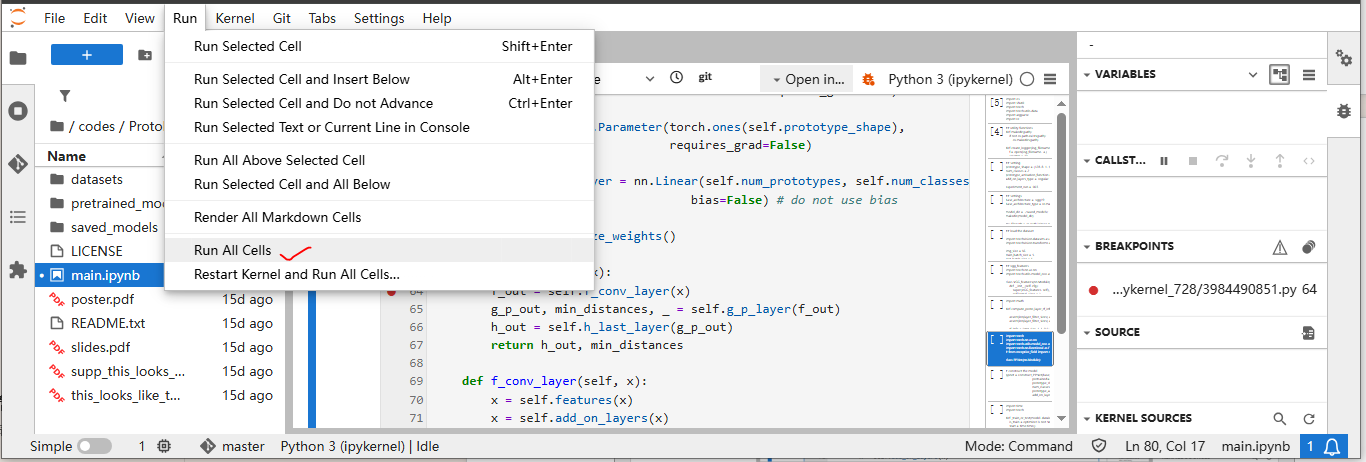The width and height of the screenshot is (1366, 462).
Task: Open the Debugger panel bug icon
Action: point(1344,111)
